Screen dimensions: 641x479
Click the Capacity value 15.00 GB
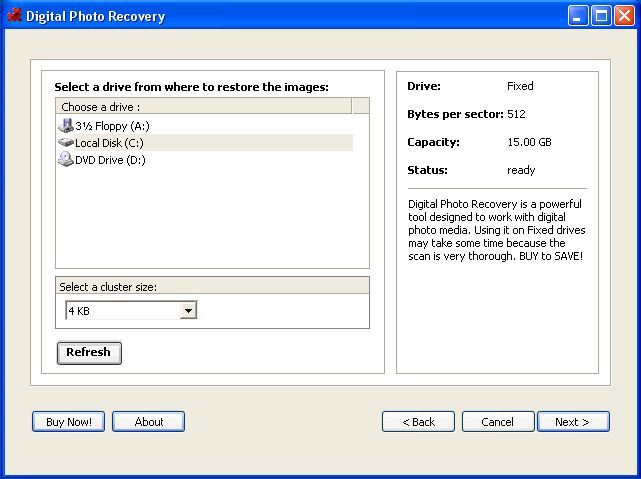529,142
